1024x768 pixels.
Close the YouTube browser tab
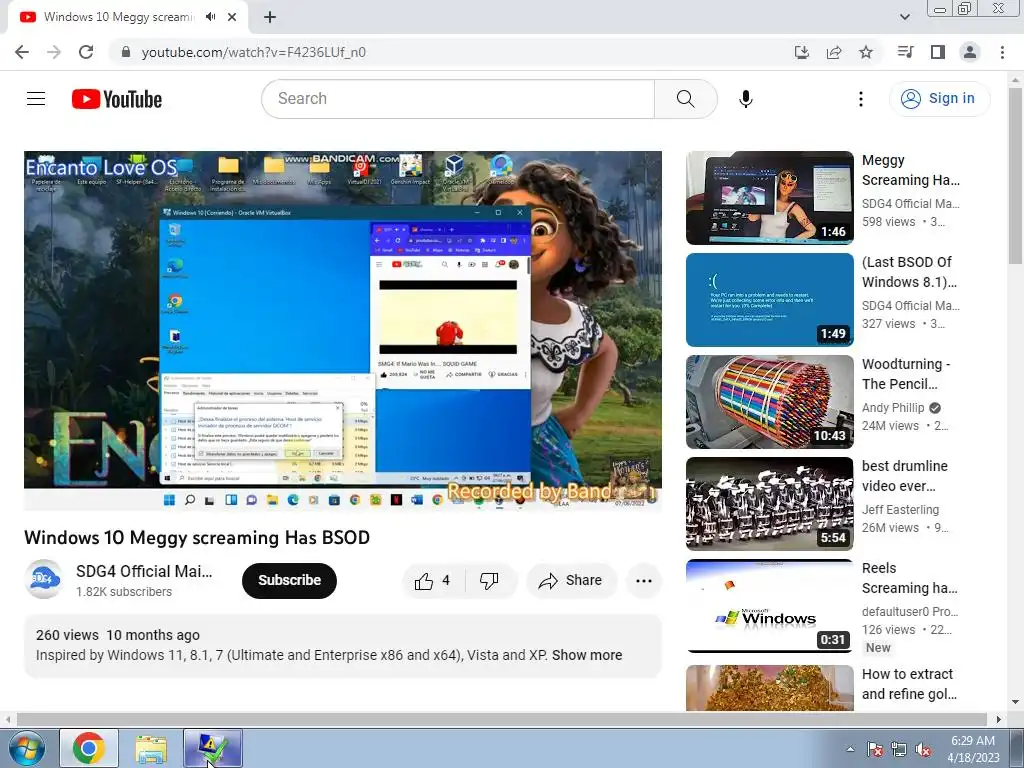click(232, 17)
